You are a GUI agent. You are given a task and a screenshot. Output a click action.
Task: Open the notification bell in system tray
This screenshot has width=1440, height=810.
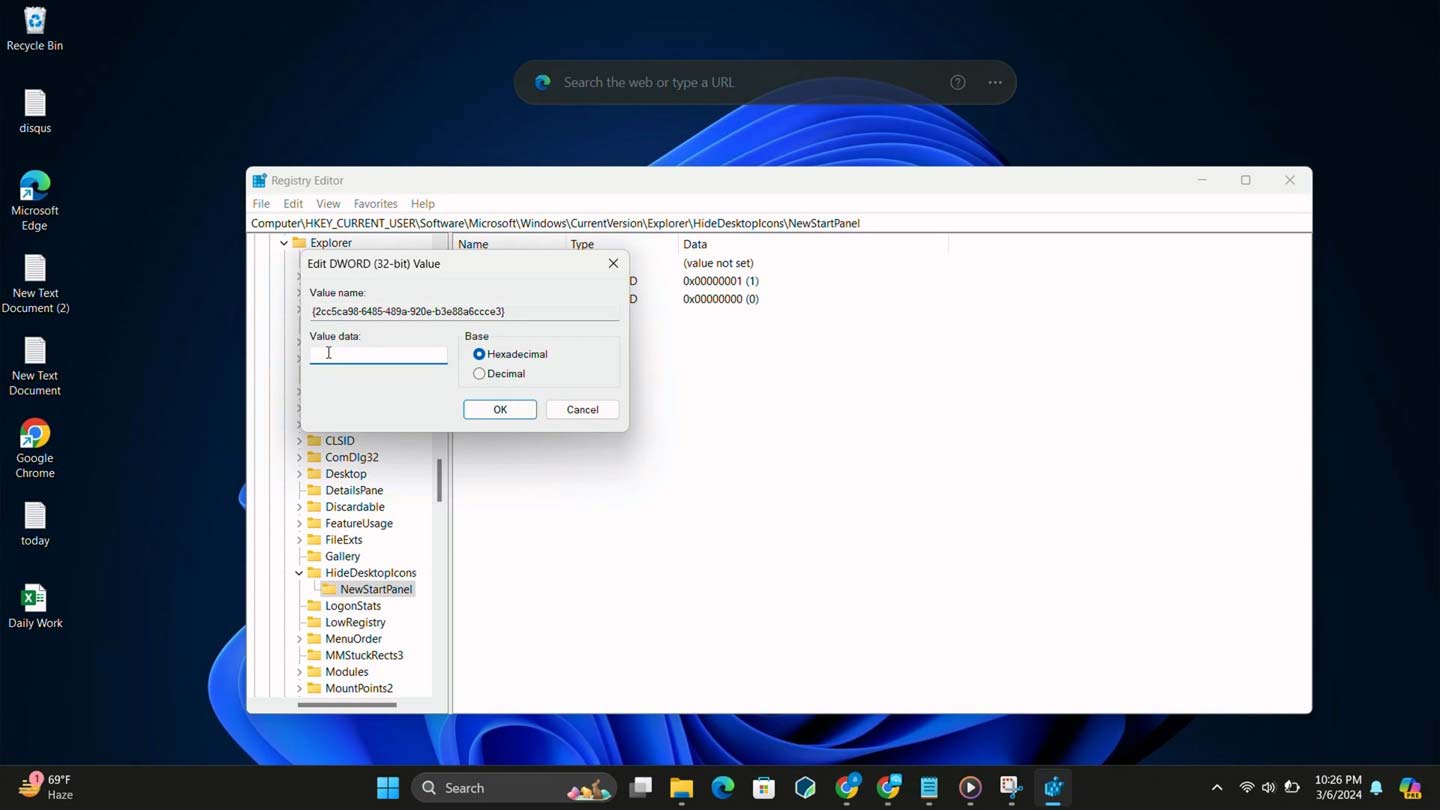coord(1378,787)
